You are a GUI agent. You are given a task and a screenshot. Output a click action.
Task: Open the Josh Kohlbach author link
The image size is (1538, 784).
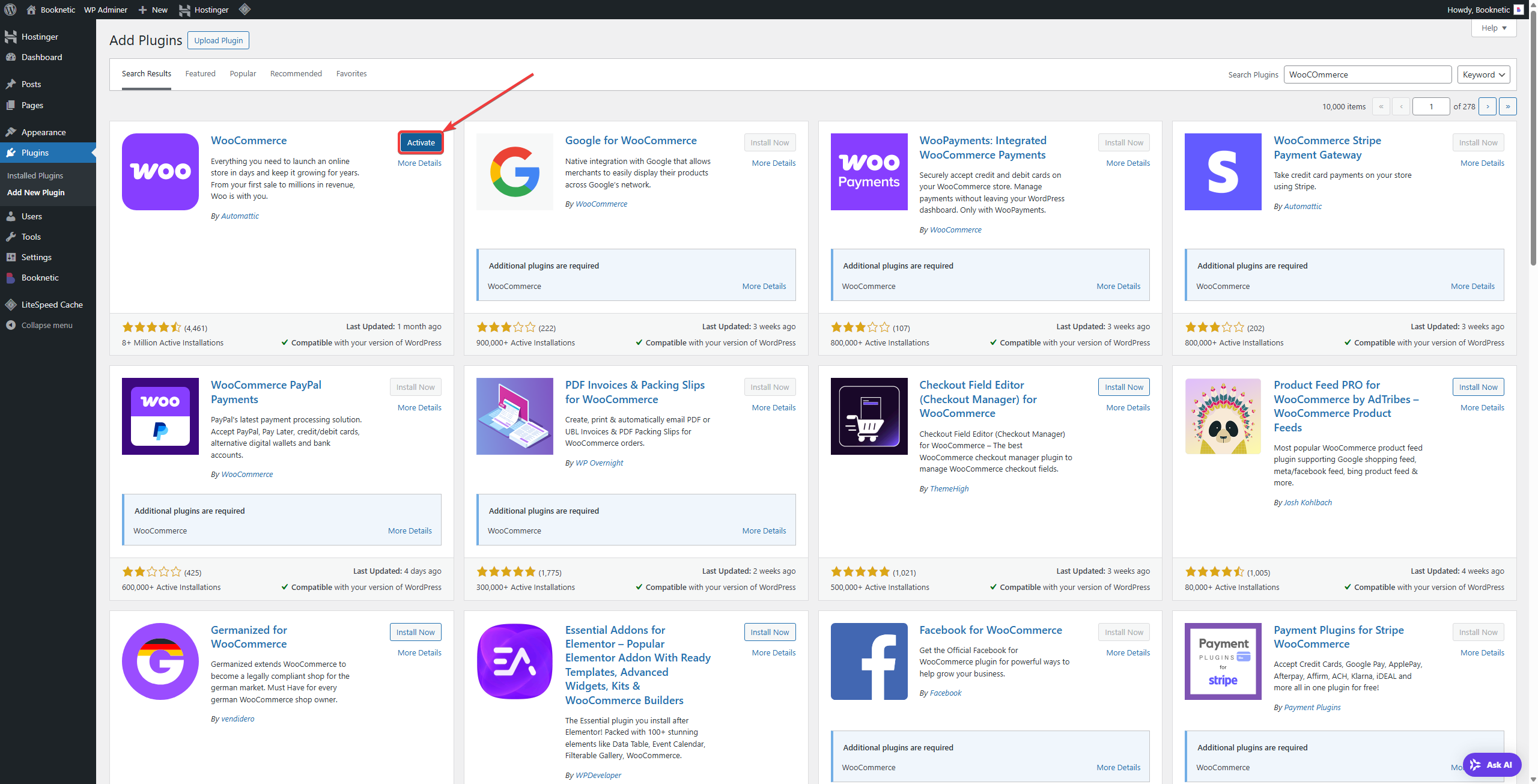coord(1308,502)
